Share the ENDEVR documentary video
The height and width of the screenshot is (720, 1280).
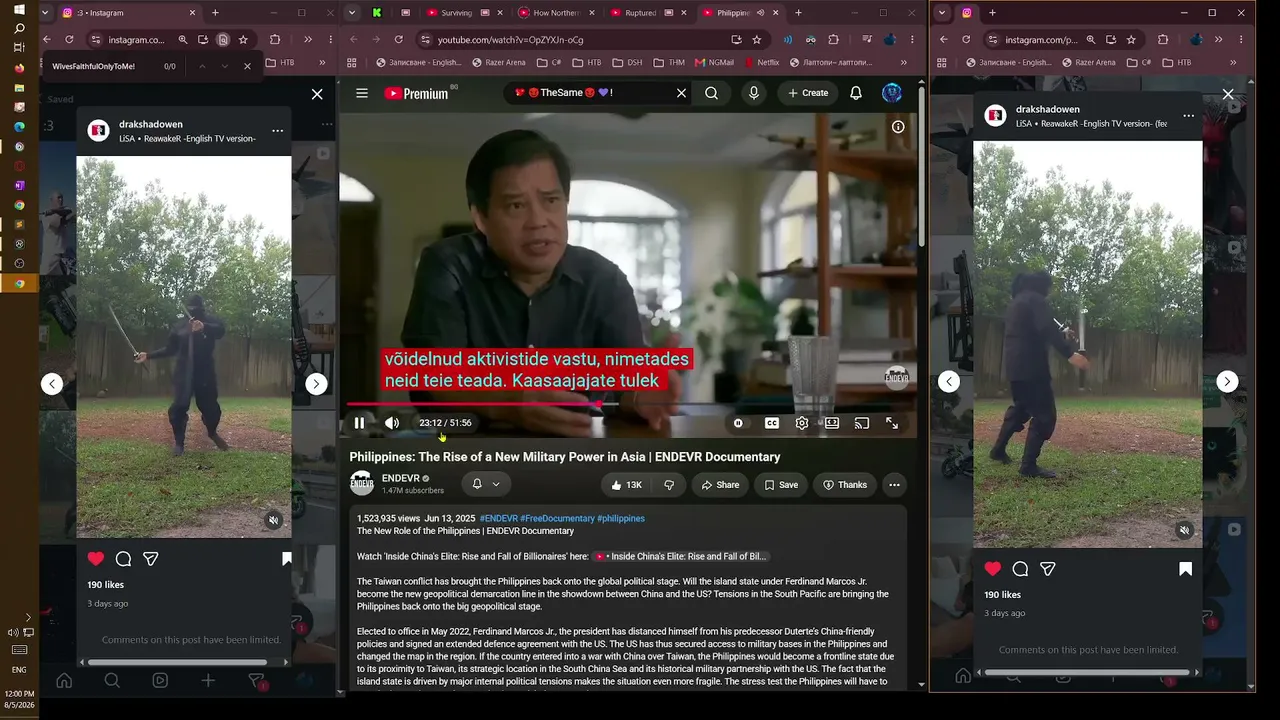pyautogui.click(x=720, y=485)
